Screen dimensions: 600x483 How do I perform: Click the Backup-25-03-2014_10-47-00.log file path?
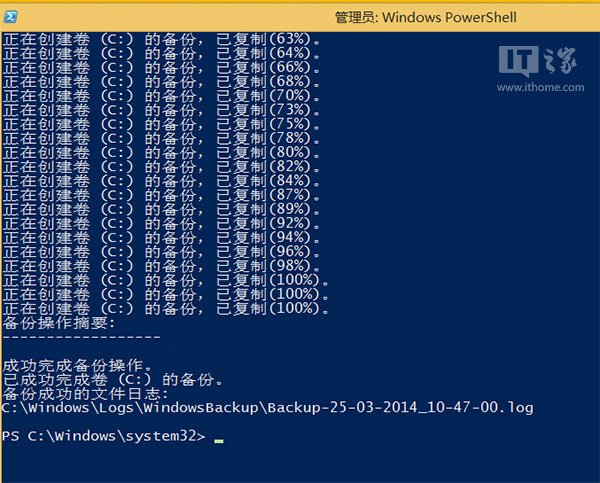[x=268, y=408]
